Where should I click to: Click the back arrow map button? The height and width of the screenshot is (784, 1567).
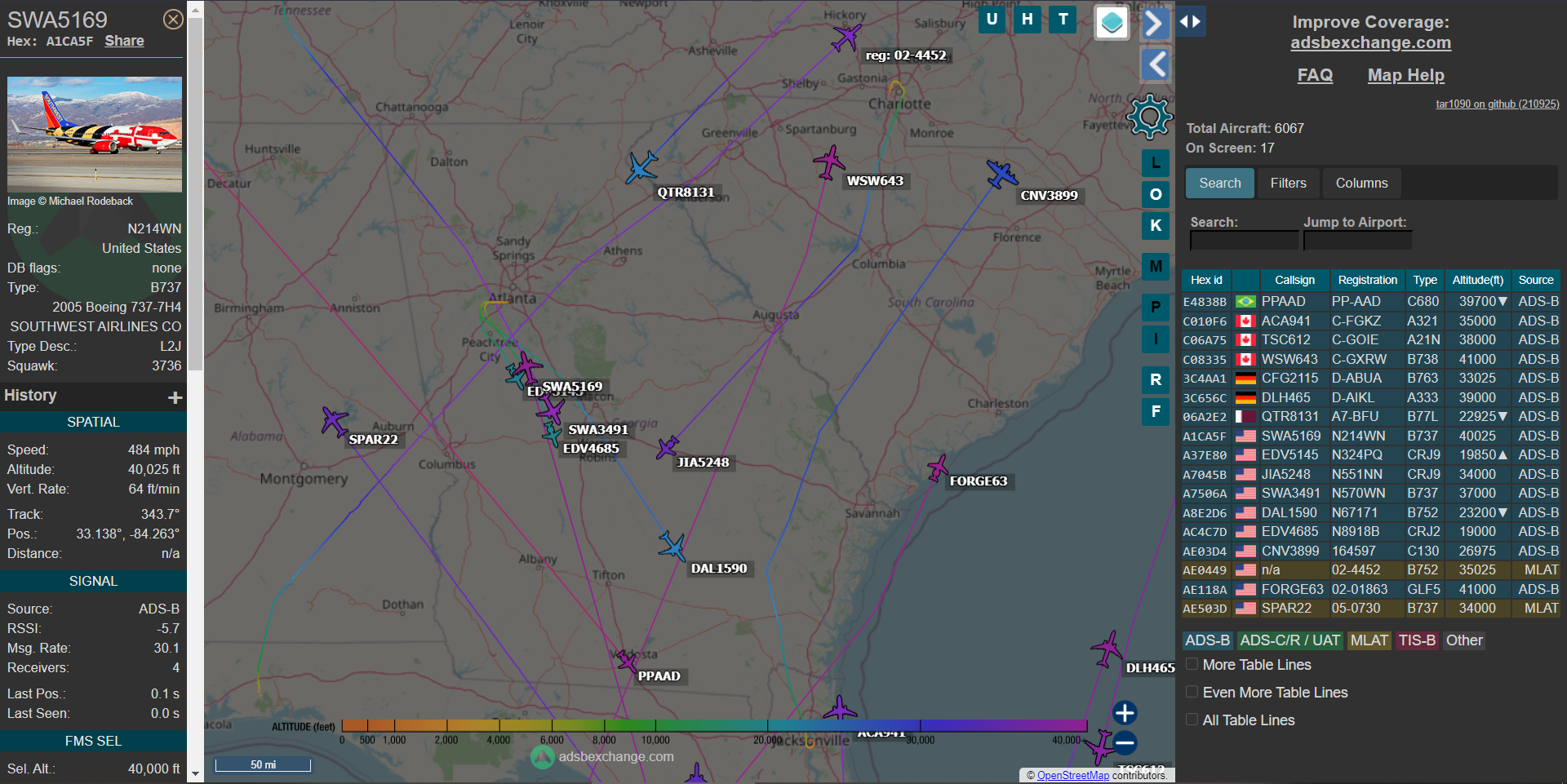pos(1155,64)
